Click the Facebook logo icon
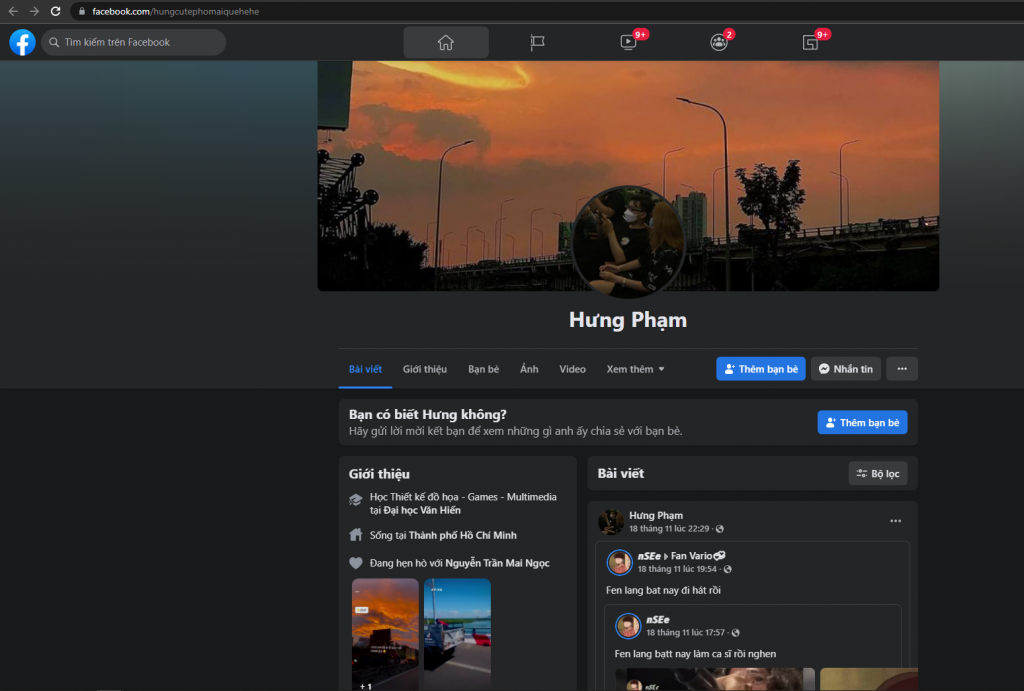 (22, 42)
